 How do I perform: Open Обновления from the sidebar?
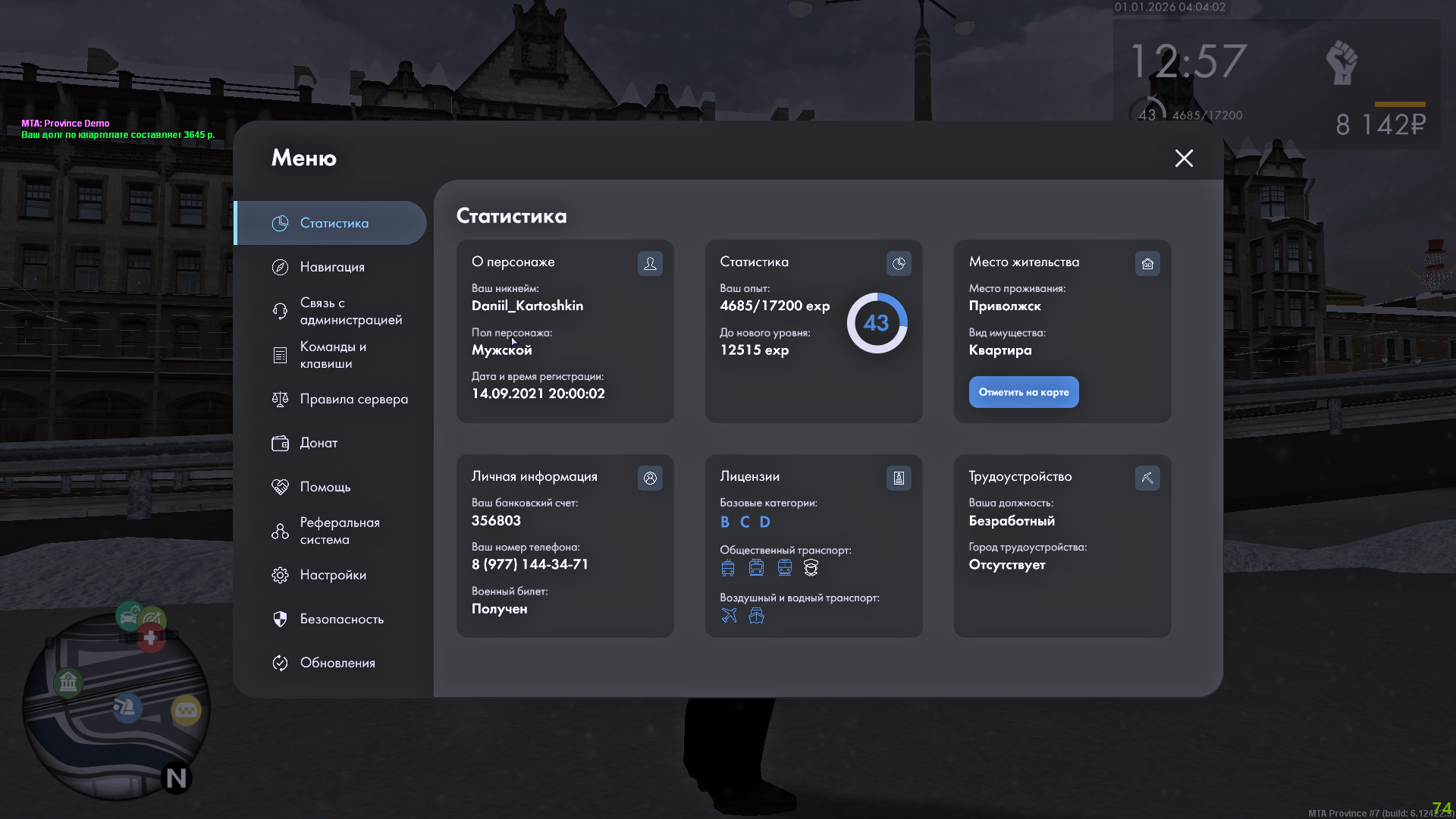337,663
